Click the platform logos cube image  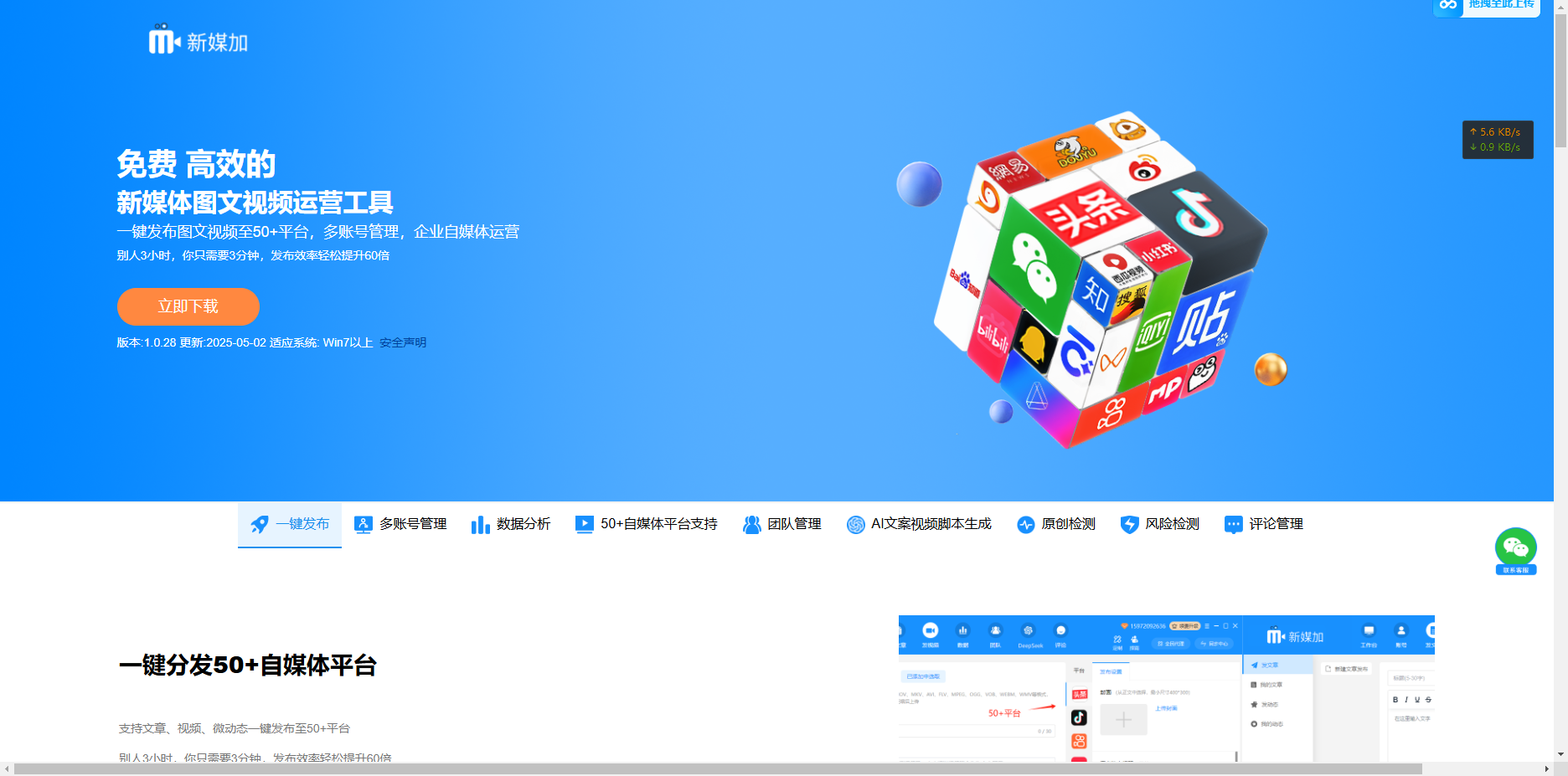[1093, 280]
